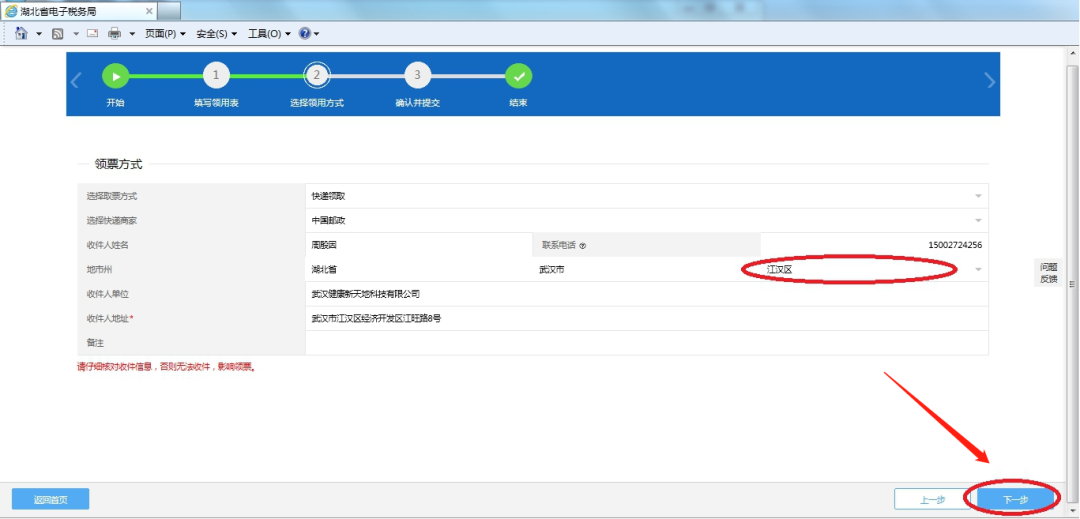The width and height of the screenshot is (1080, 519).
Task: Open the 江汉区 district dropdown
Action: pyautogui.click(x=978, y=269)
